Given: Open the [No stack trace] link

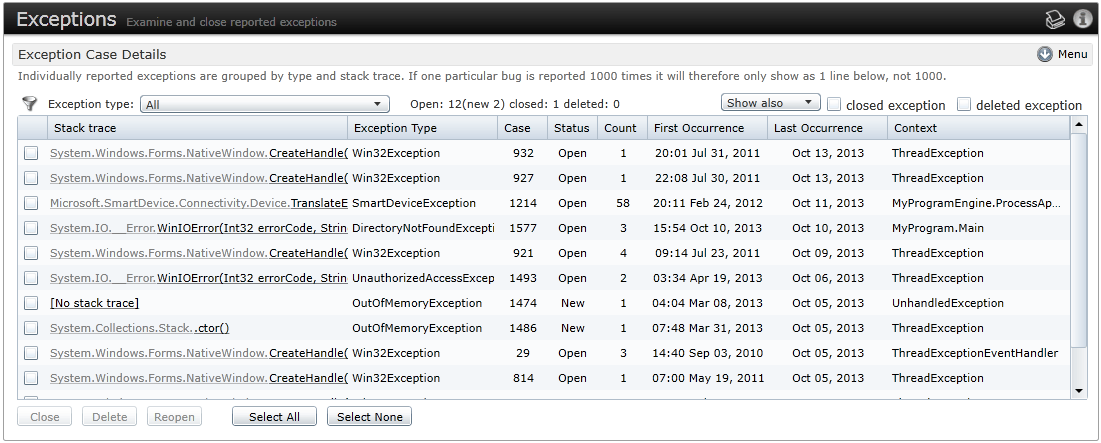Looking at the screenshot, I should pyautogui.click(x=94, y=303).
